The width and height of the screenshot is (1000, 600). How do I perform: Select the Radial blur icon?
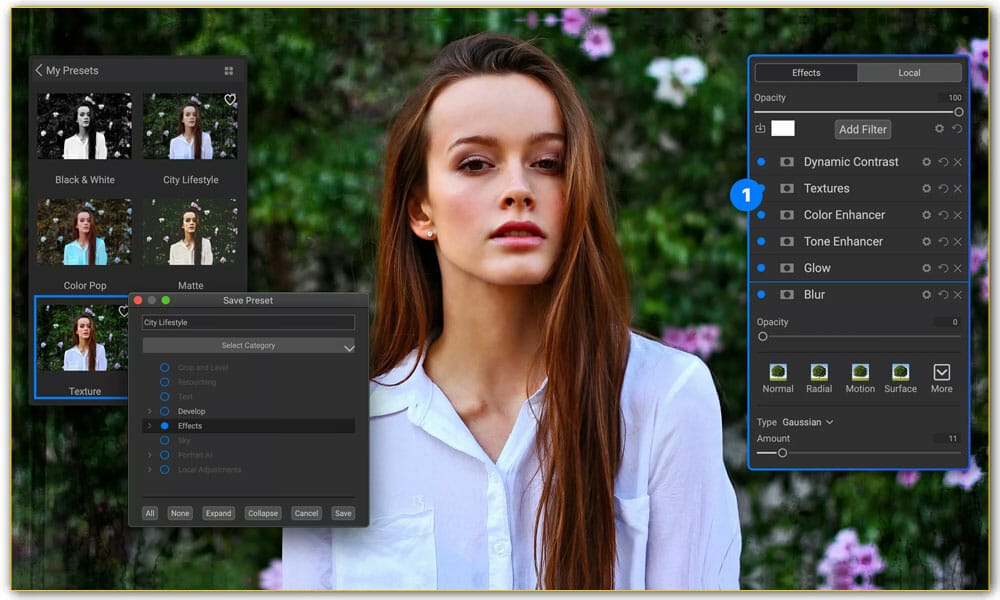click(820, 373)
